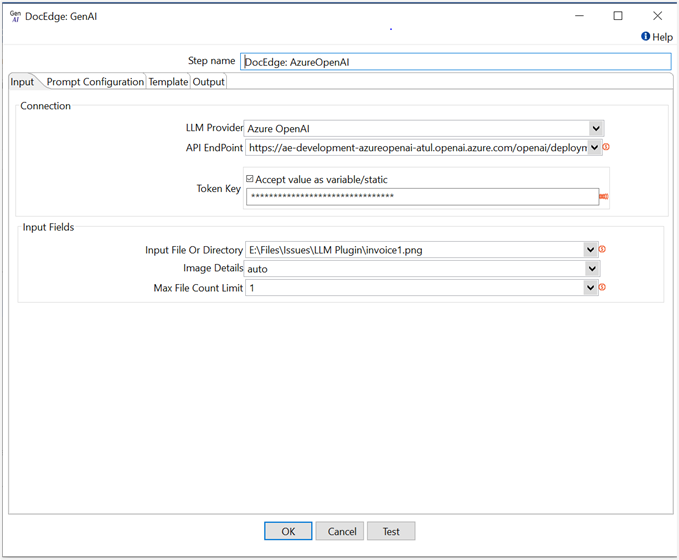The width and height of the screenshot is (679, 560).
Task: Click variable icon next to Input File Or Directory
Action: (x=603, y=250)
